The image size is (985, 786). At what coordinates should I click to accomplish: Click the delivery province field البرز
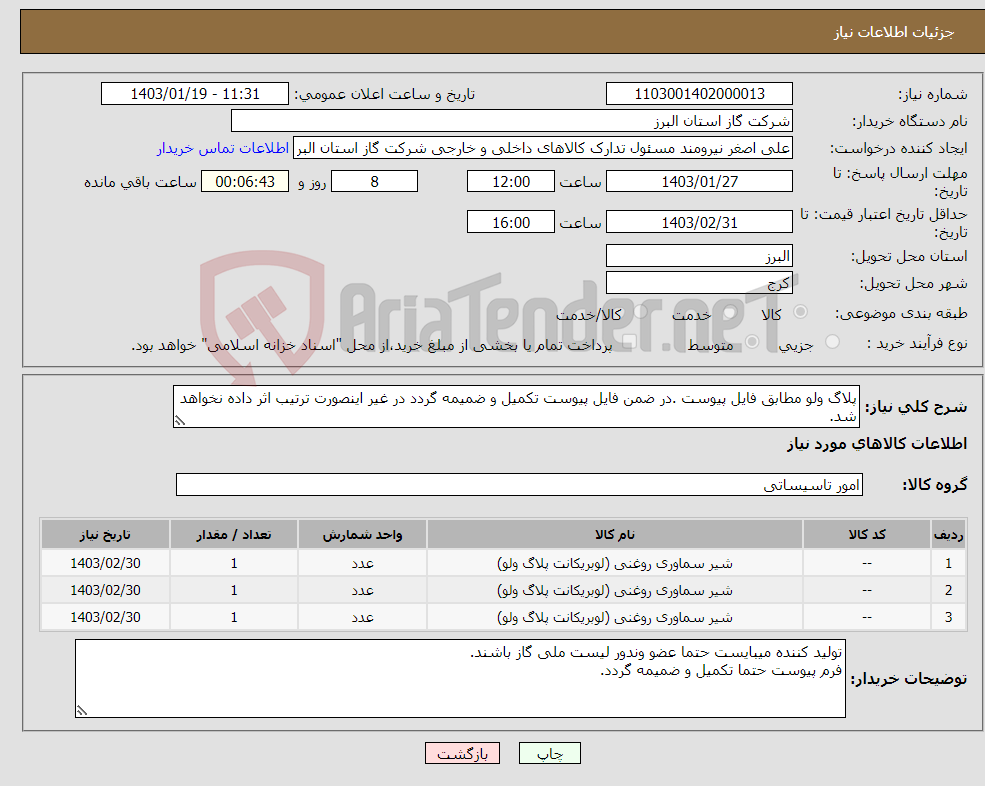click(699, 256)
